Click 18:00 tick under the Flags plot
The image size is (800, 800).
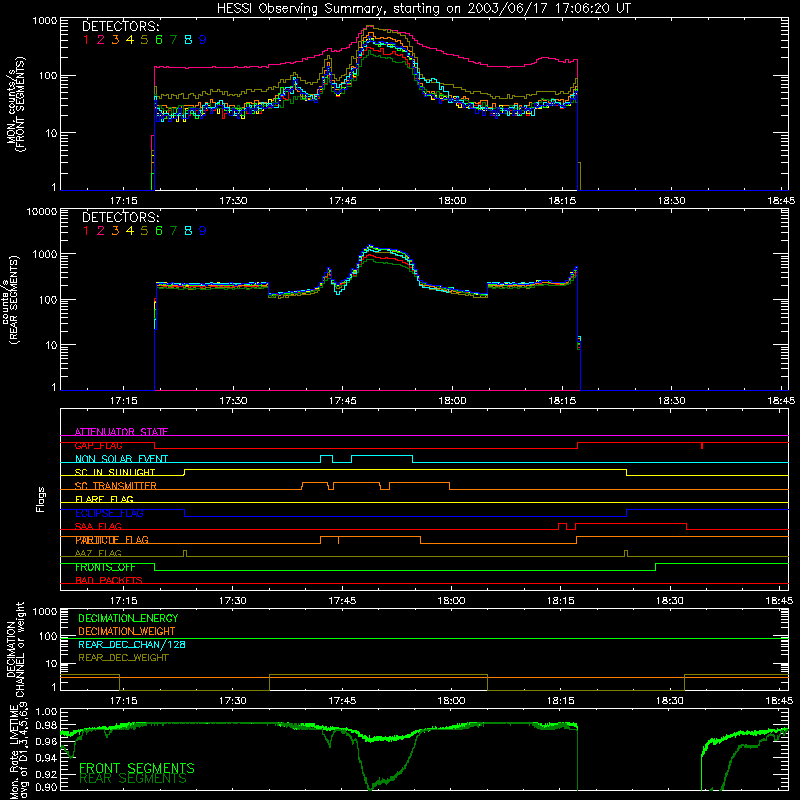(451, 601)
